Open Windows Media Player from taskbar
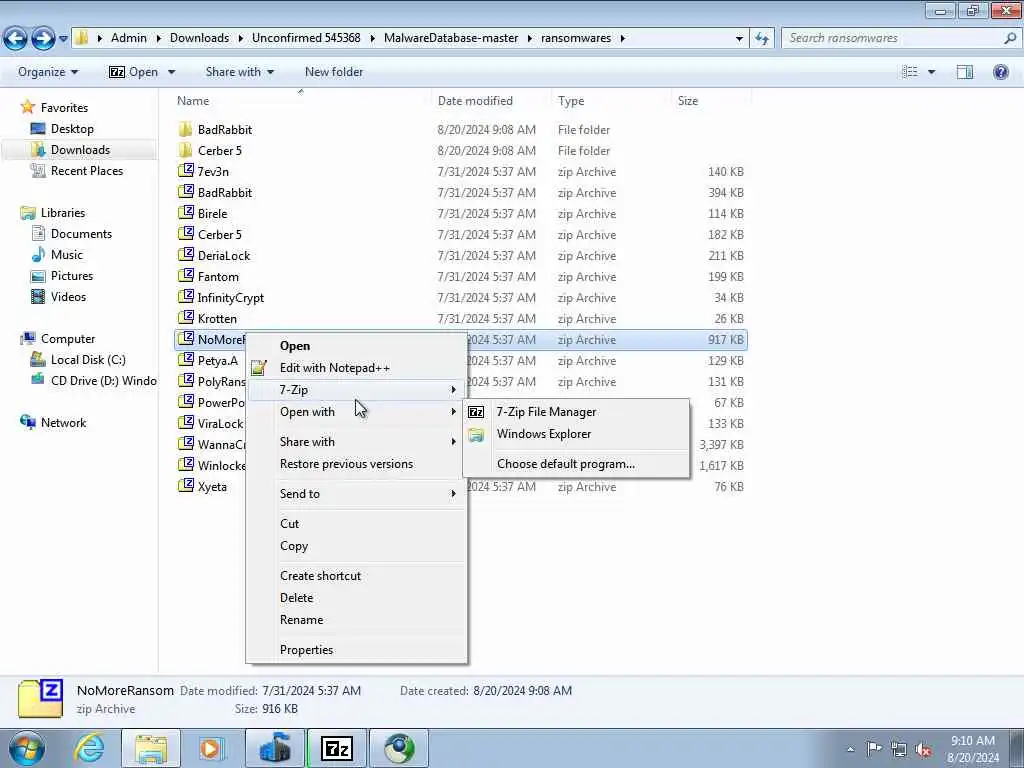This screenshot has width=1024, height=768. tap(211, 748)
